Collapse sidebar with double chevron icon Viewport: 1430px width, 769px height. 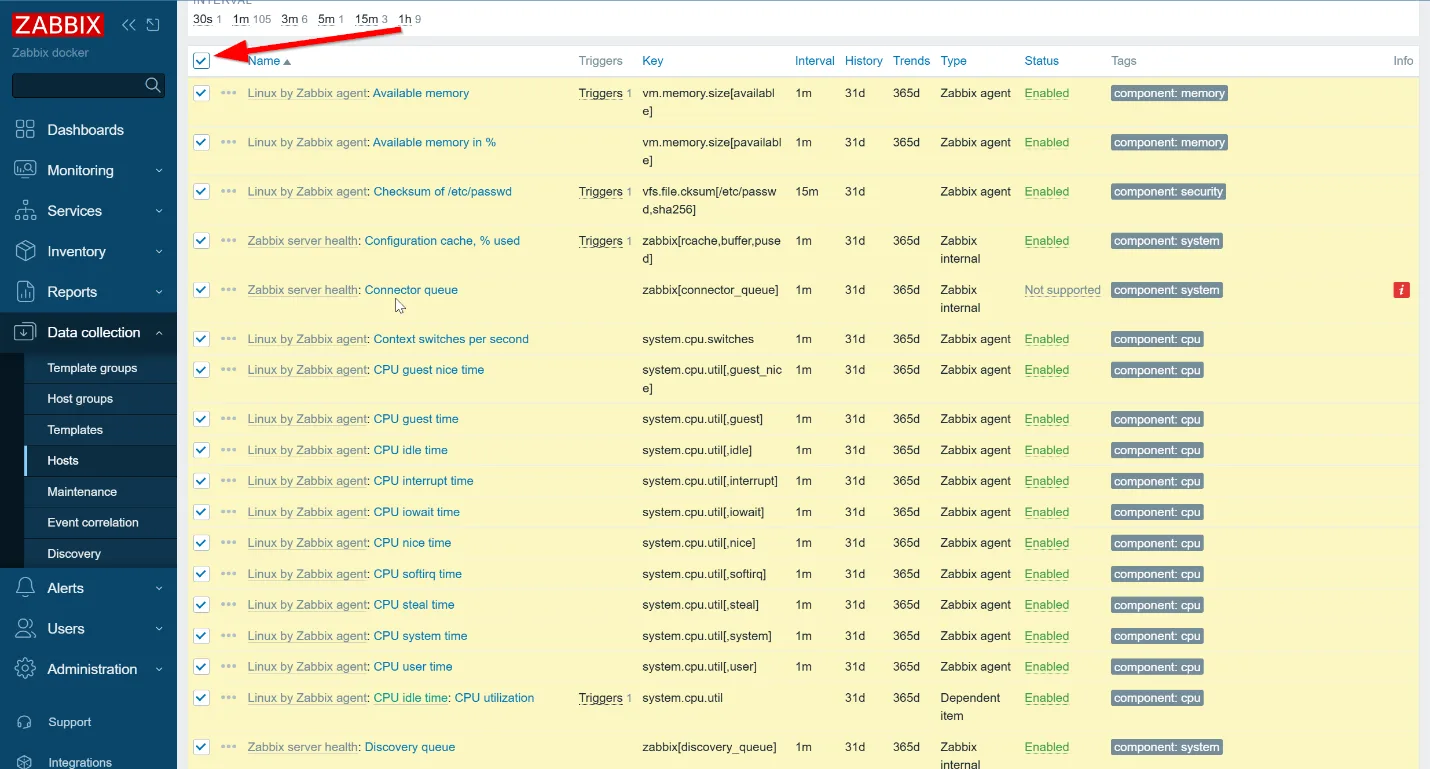pos(129,25)
